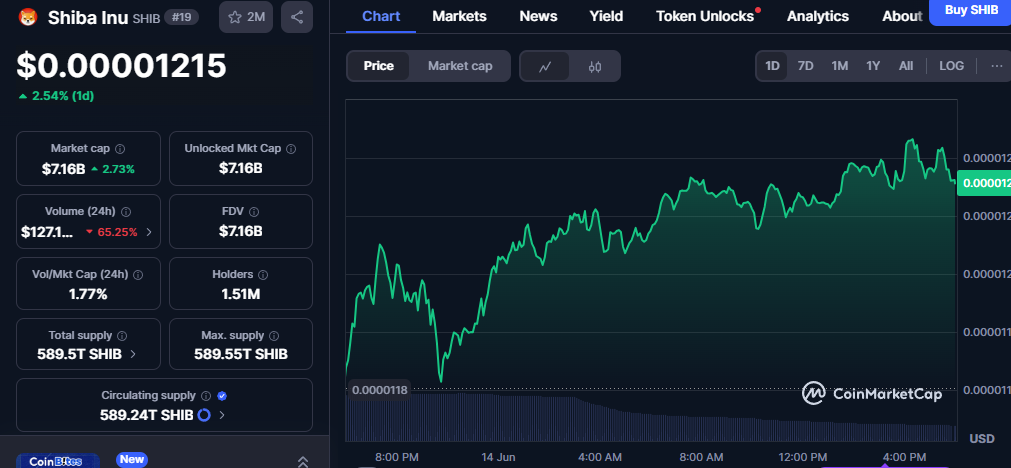Collapse the bottom panel with double chevron
This screenshot has height=468, width=1011.
[x=302, y=462]
